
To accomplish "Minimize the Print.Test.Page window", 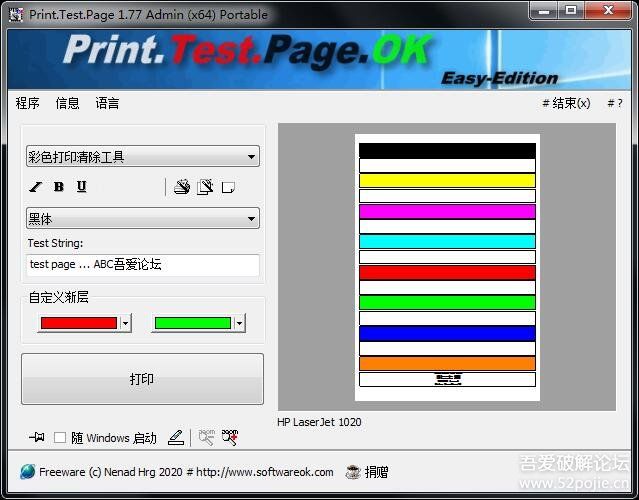I will coord(544,11).
